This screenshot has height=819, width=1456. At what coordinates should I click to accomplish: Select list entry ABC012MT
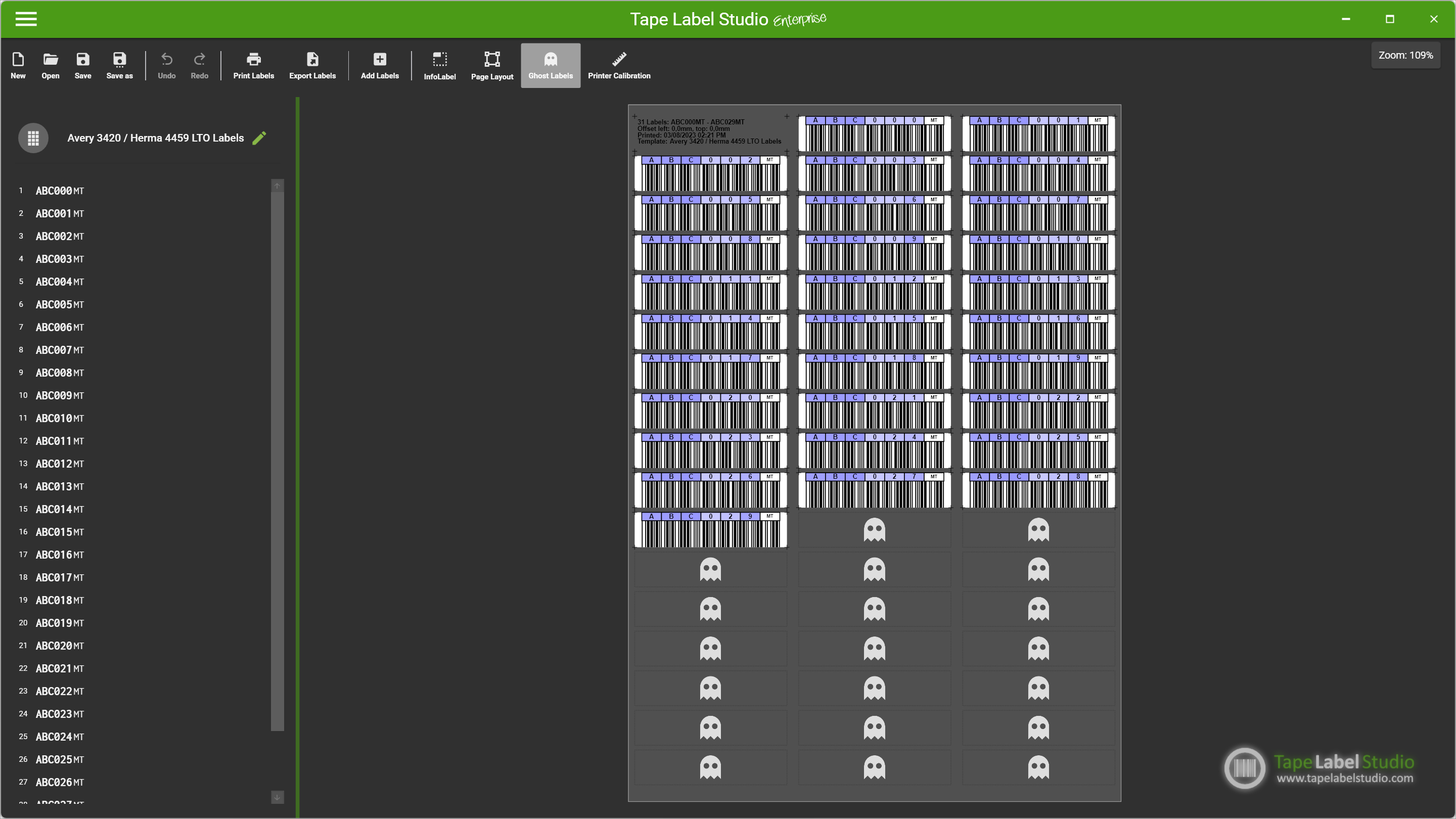59,464
